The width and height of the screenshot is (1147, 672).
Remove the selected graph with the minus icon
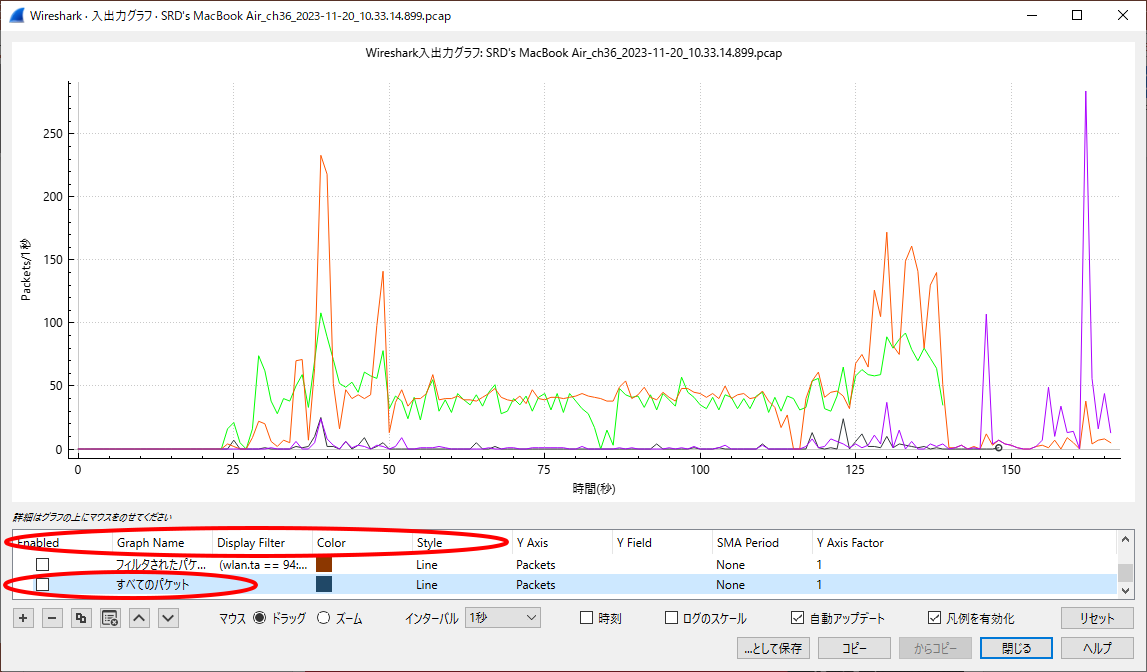point(52,618)
